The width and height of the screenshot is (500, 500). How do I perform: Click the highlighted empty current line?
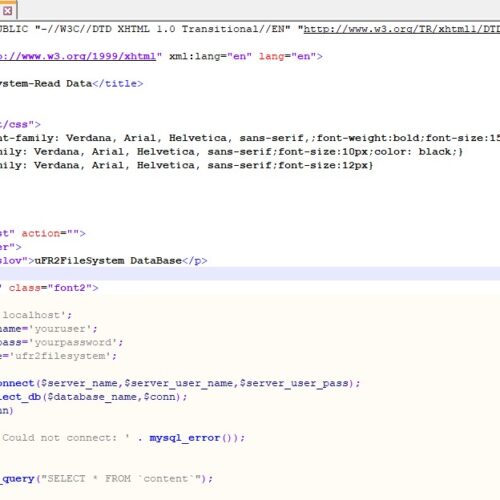(x=250, y=274)
